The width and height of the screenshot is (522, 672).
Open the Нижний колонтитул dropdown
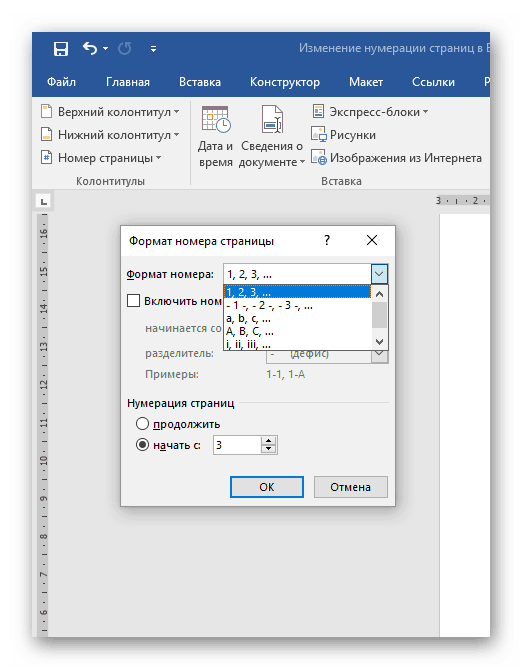[x=110, y=135]
